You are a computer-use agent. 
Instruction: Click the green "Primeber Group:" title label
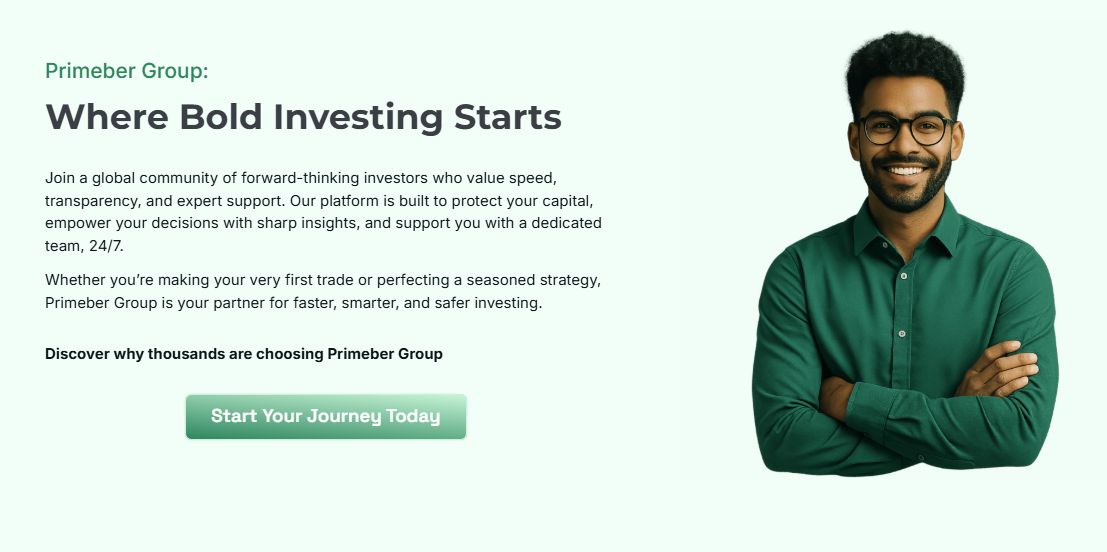126,71
